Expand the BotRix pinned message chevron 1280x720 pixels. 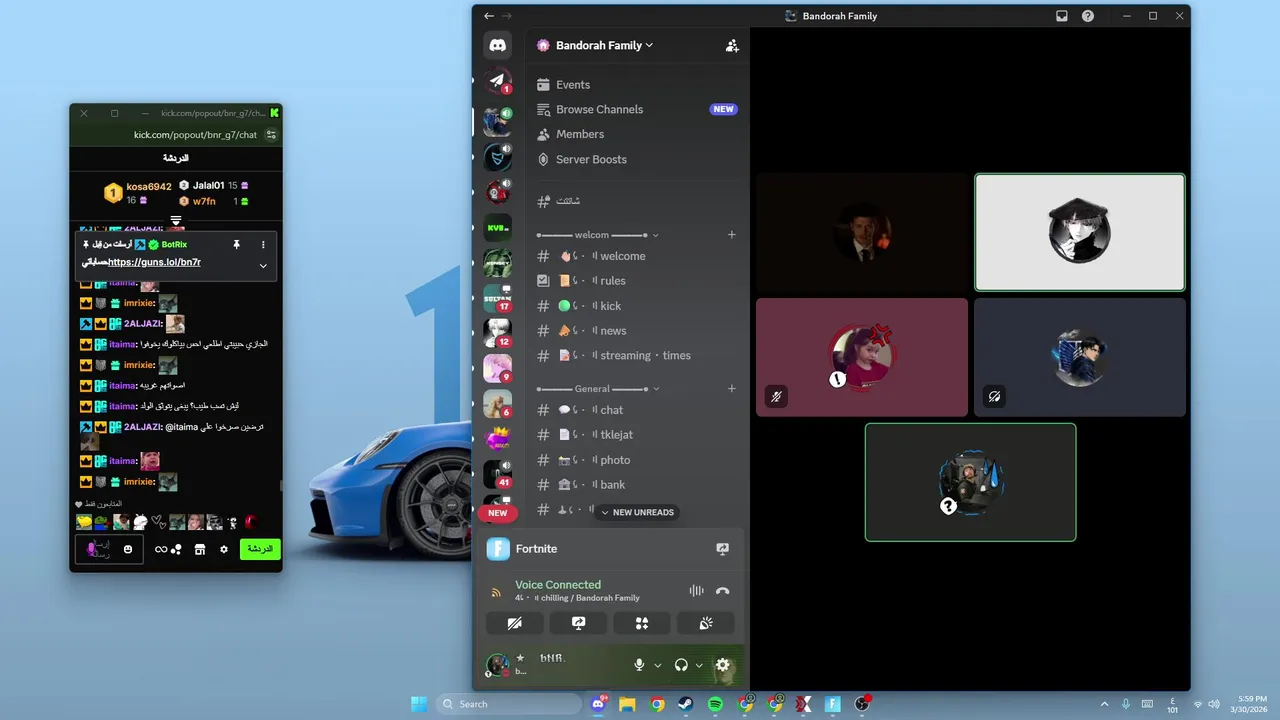(263, 265)
